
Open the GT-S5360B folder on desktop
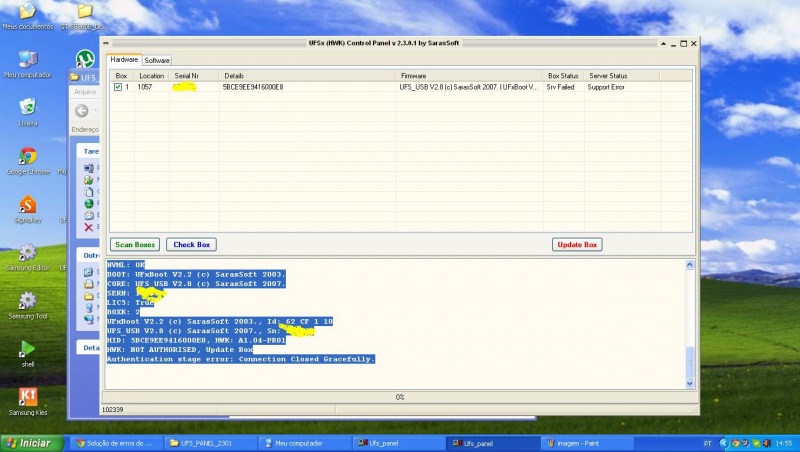[85, 15]
